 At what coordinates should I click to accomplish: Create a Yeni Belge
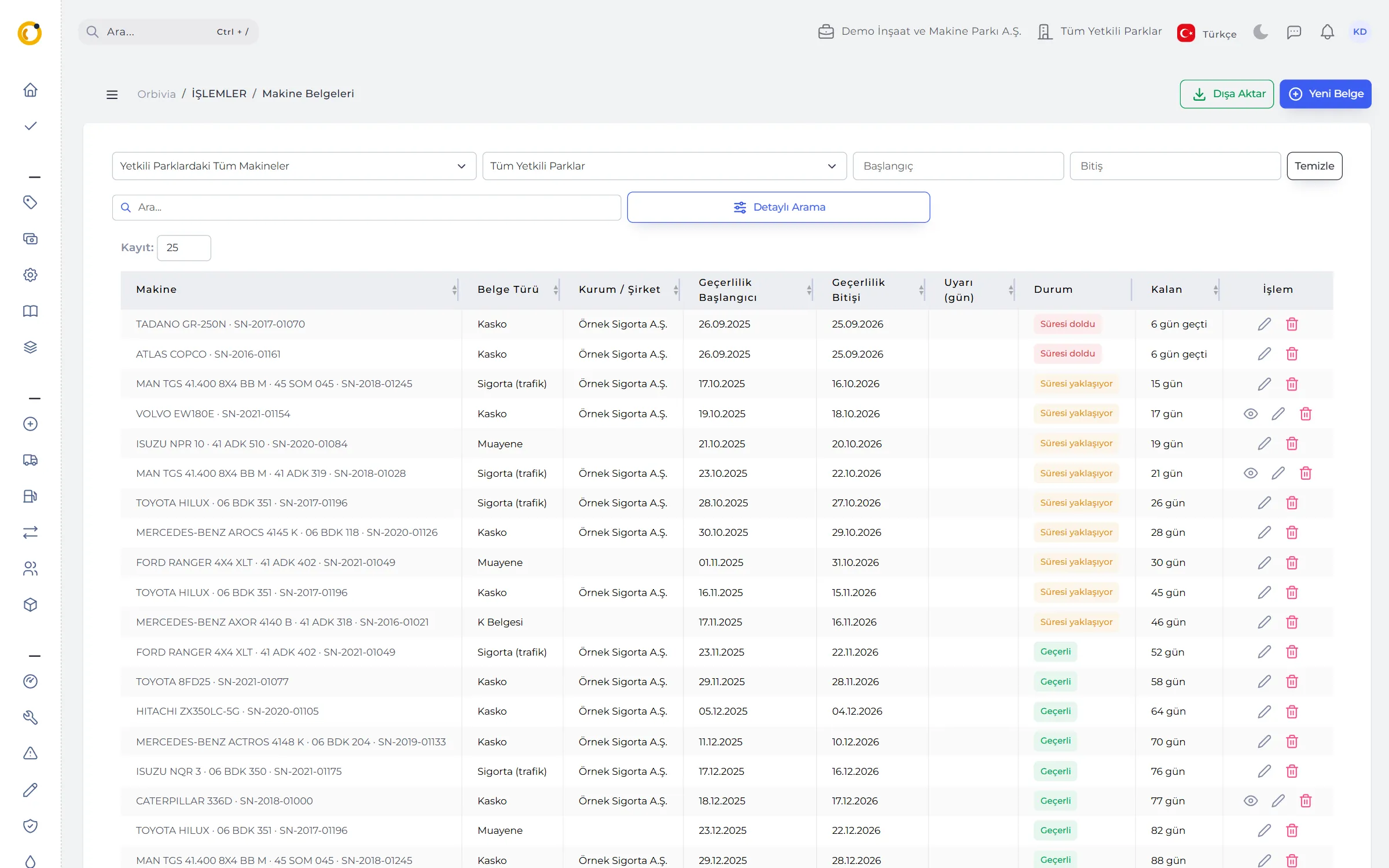click(1325, 94)
